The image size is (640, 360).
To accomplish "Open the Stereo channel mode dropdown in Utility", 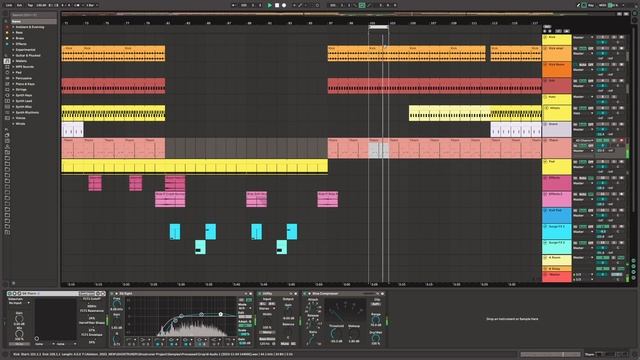I will click(x=267, y=309).
